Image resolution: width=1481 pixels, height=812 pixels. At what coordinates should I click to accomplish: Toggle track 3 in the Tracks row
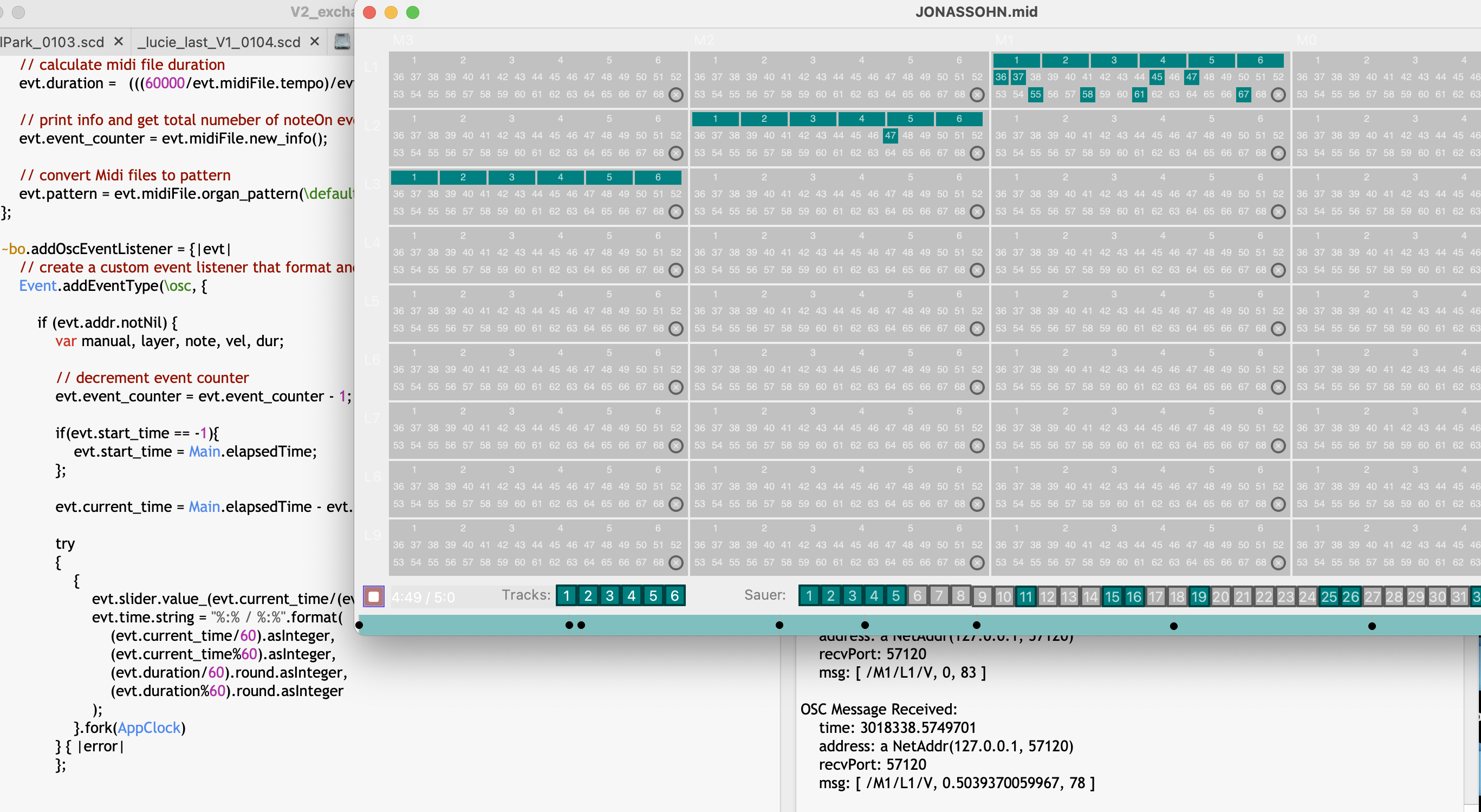(x=609, y=596)
